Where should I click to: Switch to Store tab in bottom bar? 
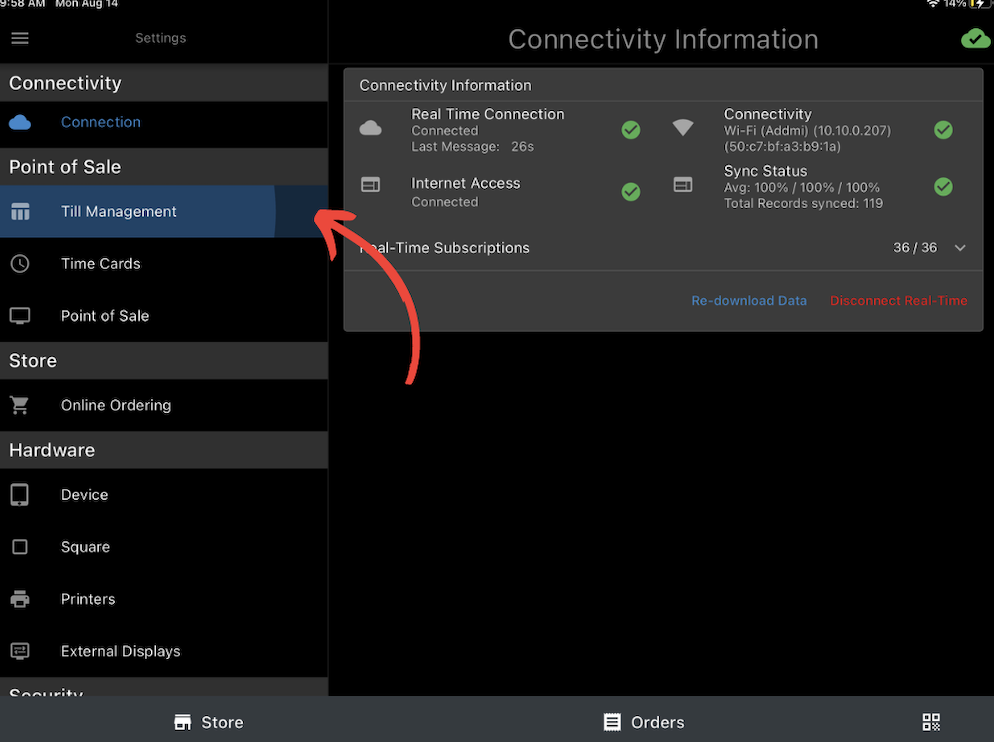pos(209,722)
